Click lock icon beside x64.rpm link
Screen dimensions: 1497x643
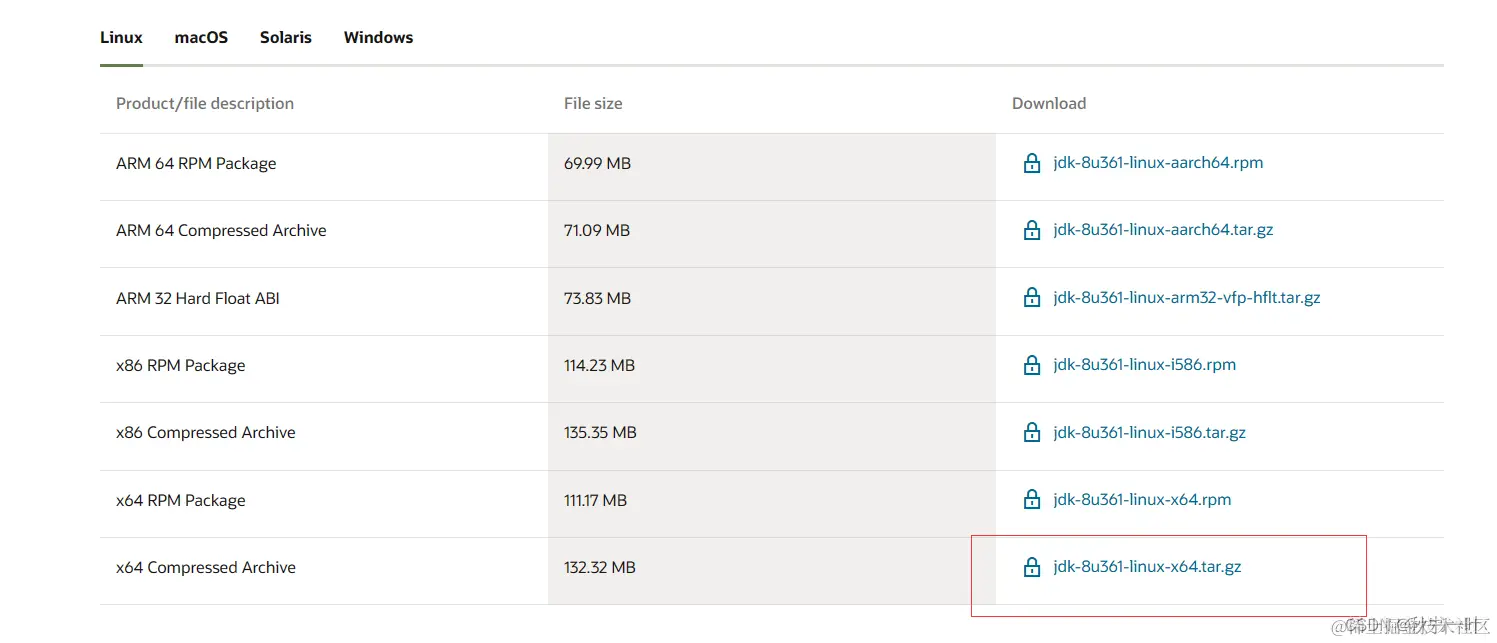tap(1032, 500)
